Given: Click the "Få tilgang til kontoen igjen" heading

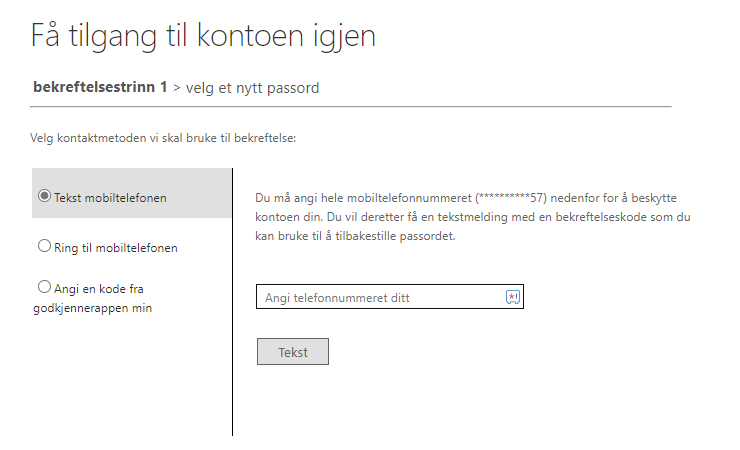Looking at the screenshot, I should (x=203, y=36).
